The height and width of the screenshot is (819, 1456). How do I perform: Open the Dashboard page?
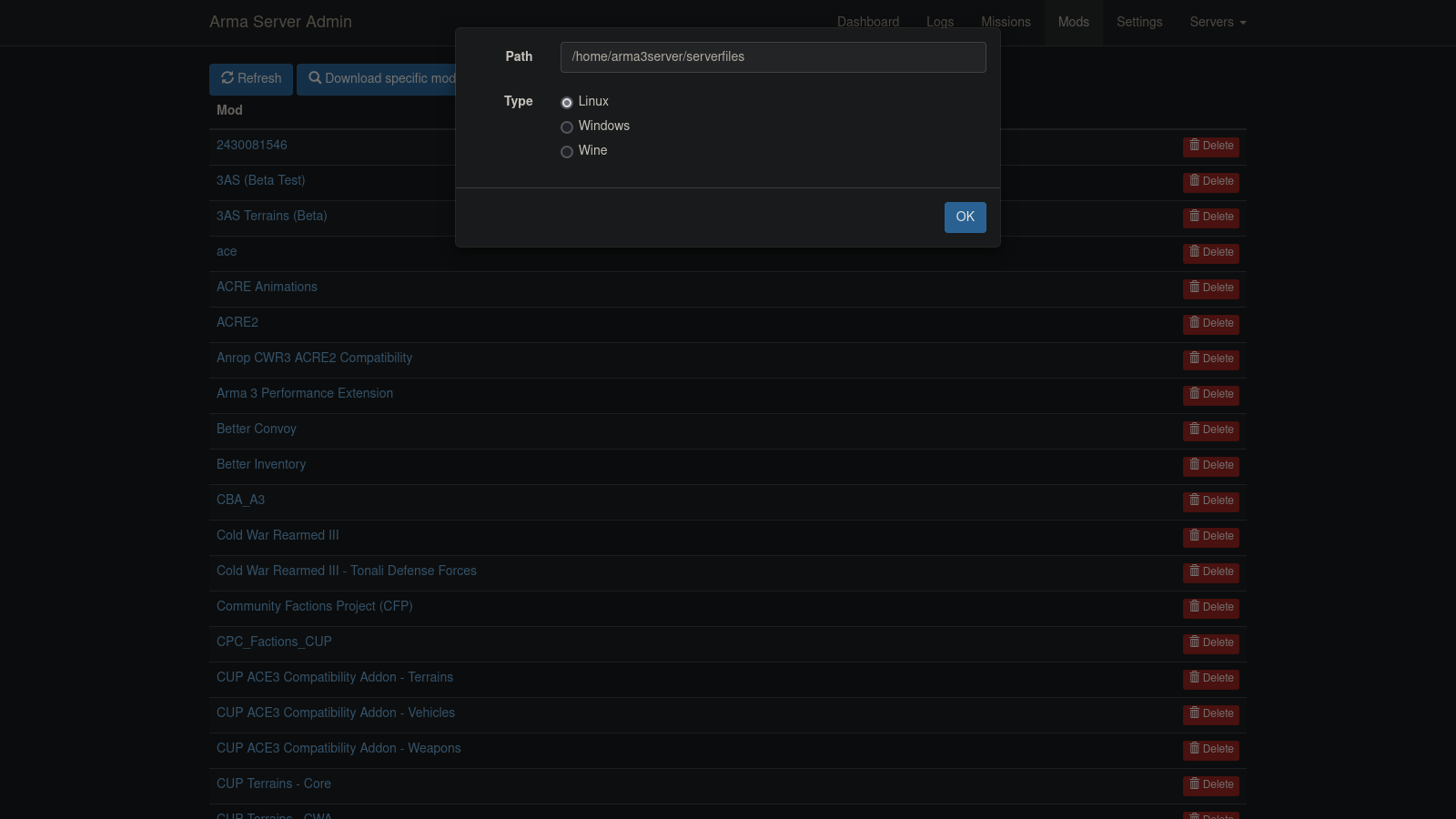(x=868, y=22)
